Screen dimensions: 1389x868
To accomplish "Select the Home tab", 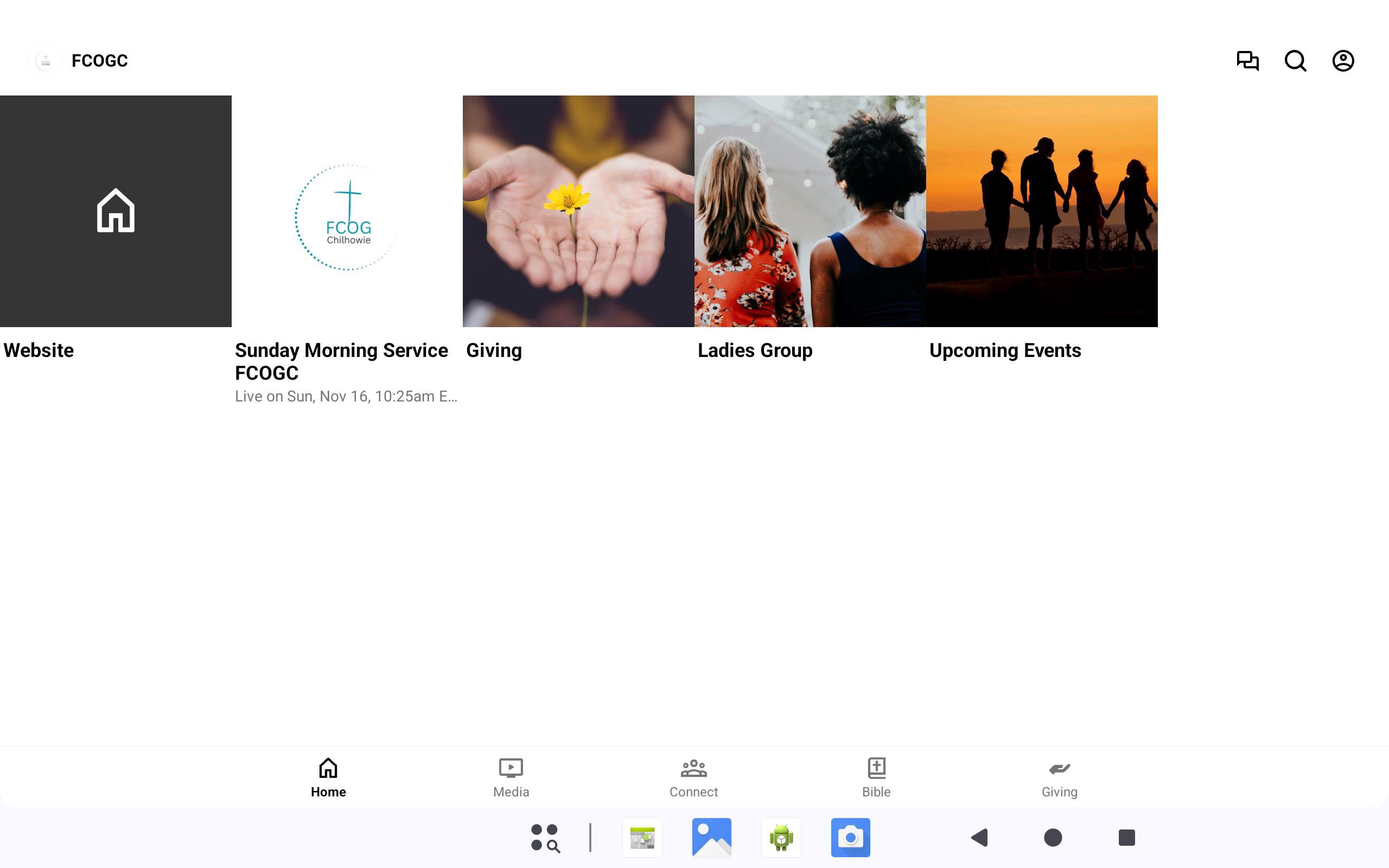I will [328, 777].
